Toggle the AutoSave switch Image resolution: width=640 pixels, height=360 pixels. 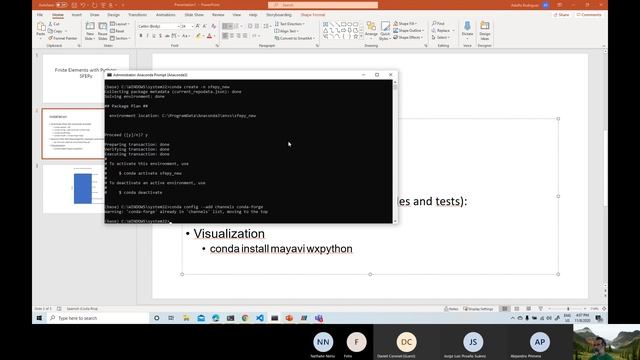tap(61, 5)
